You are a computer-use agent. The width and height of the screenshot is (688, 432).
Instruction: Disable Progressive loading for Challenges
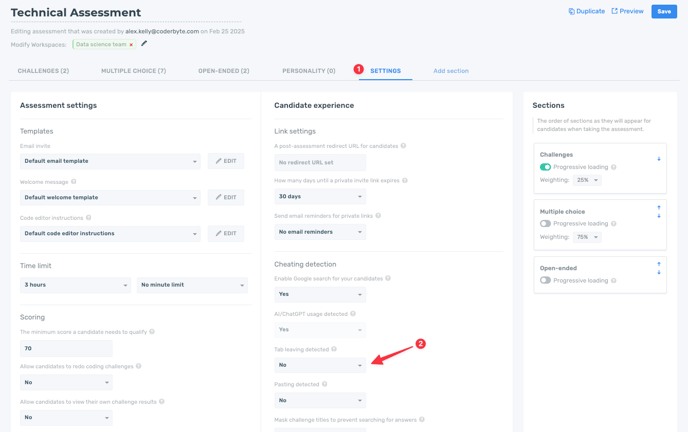click(x=546, y=167)
